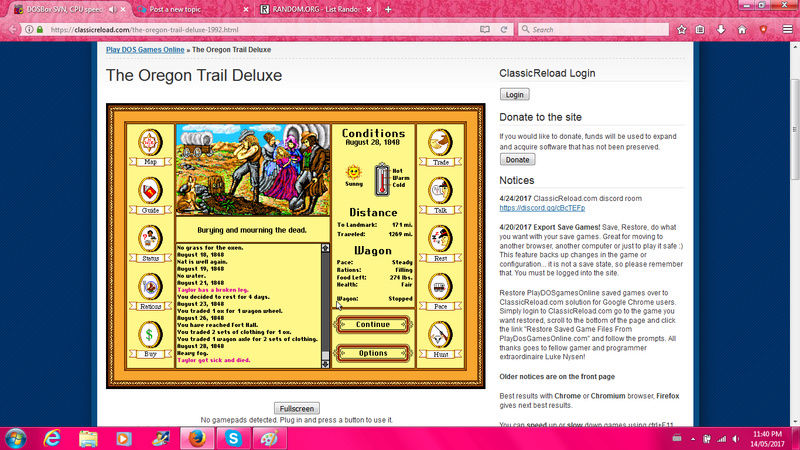Viewport: 800px width, 450px height.
Task: Open Firefox hamburger menu
Action: (788, 30)
